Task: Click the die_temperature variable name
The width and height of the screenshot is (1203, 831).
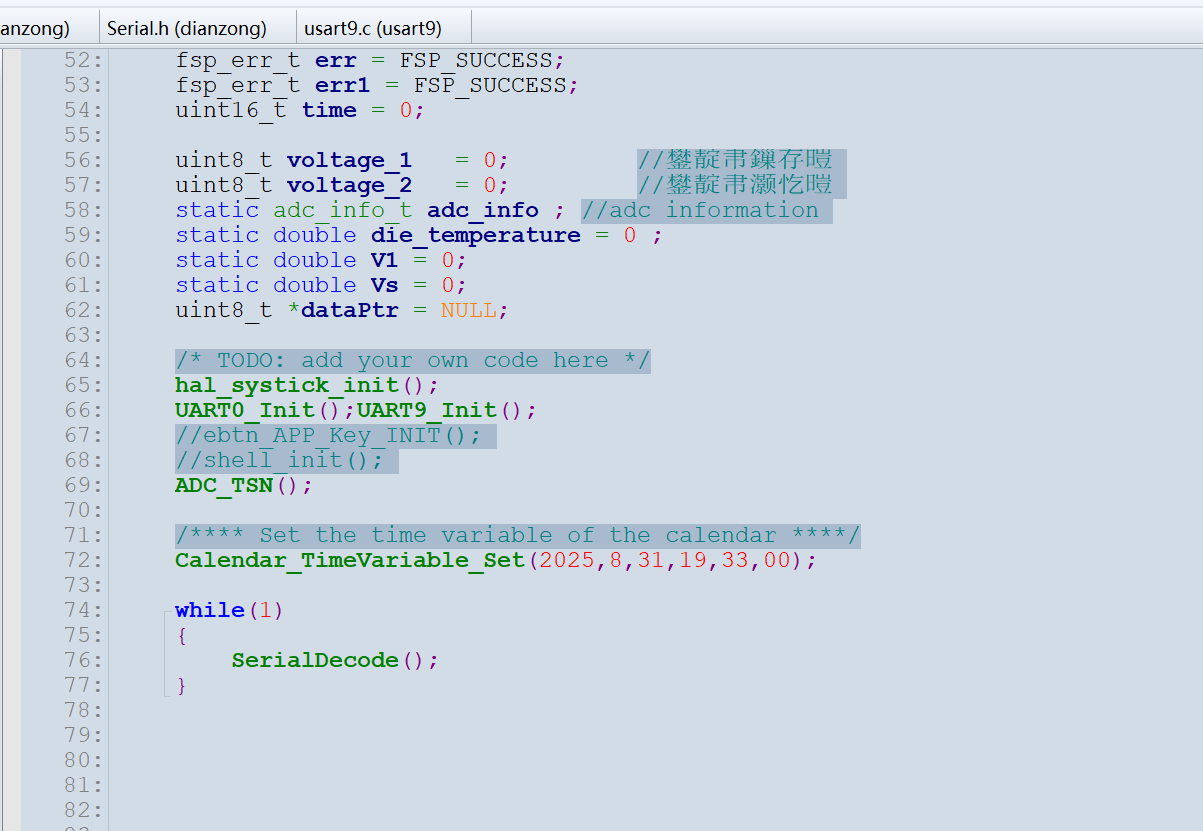Action: pyautogui.click(x=475, y=235)
